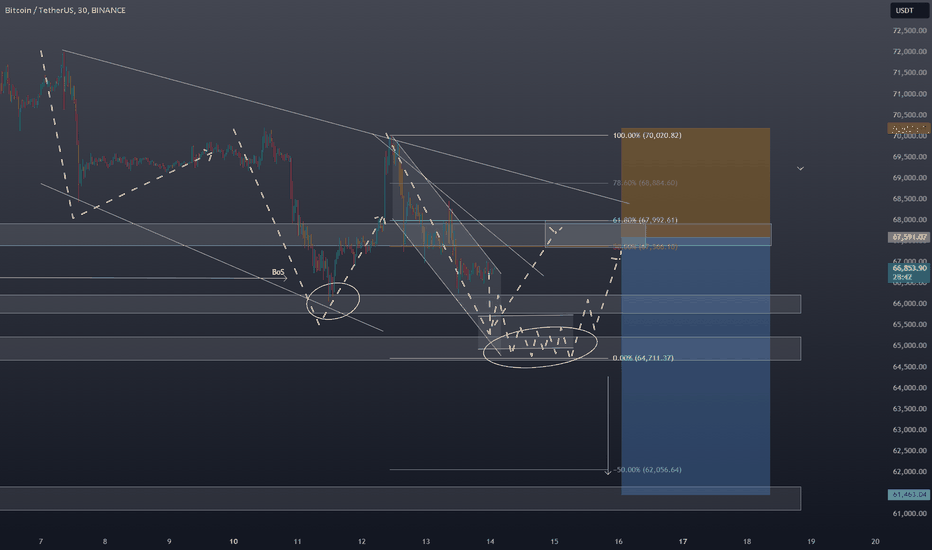This screenshot has width=932, height=550.
Task: Click date 17 on the time axis
Action: tap(683, 542)
